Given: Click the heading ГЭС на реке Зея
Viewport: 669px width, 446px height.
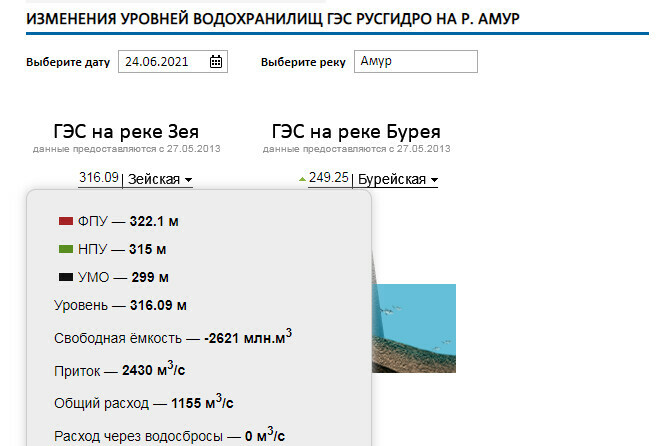Looking at the screenshot, I should pos(126,131).
